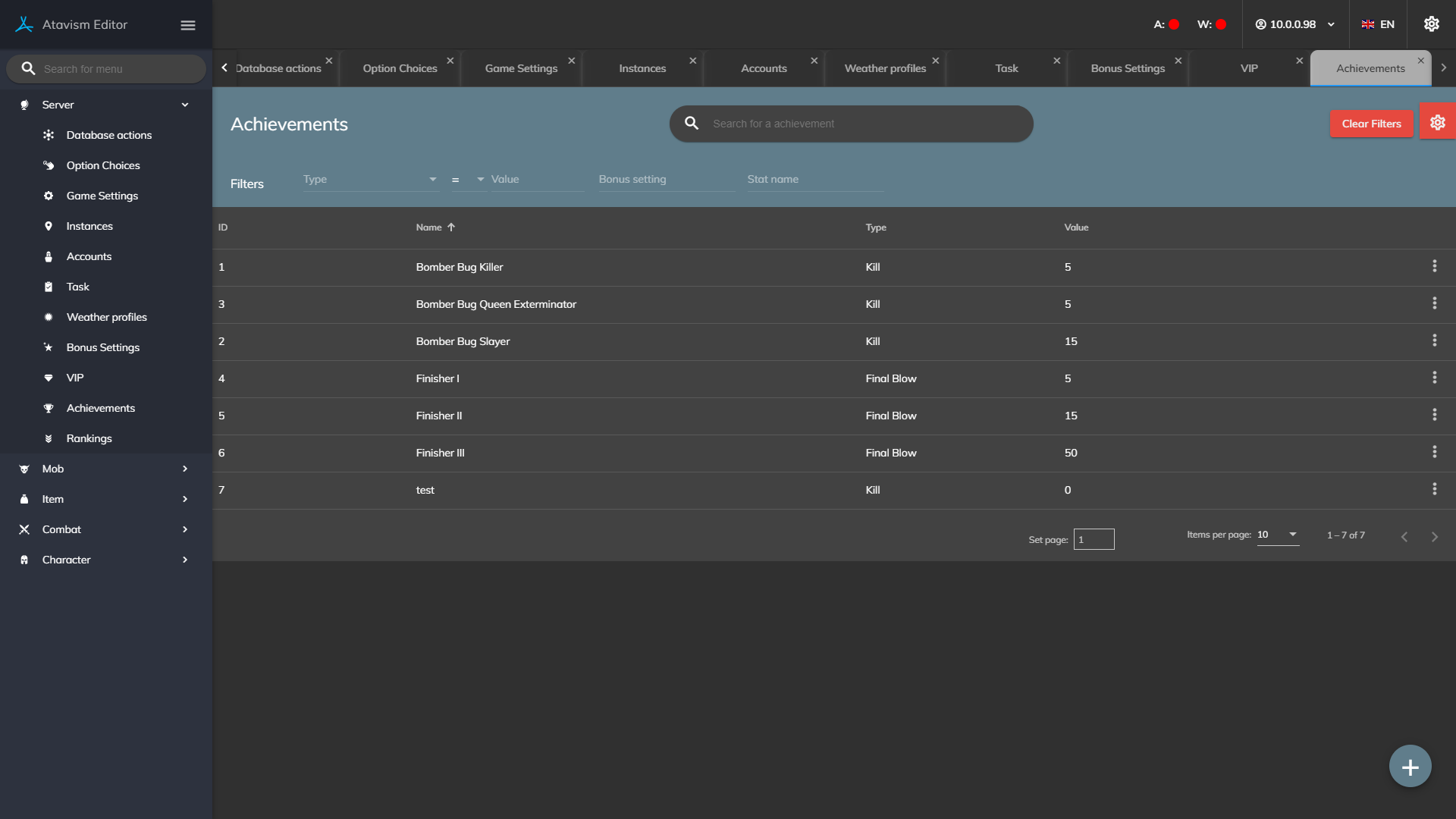
Task: Open three-dot menu for Finisher III row
Action: point(1434,452)
